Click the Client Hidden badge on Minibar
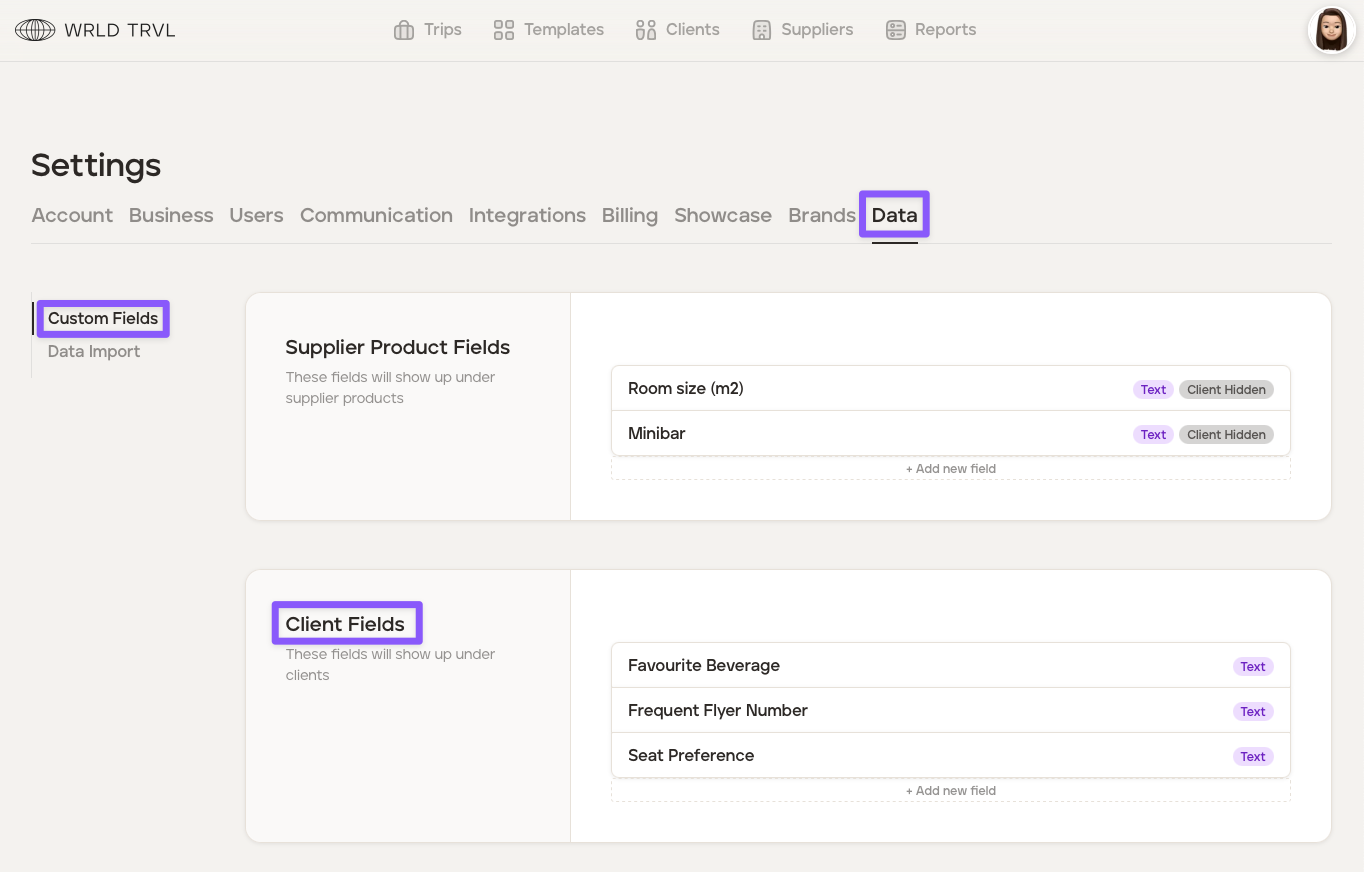The image size is (1364, 872). (x=1226, y=435)
